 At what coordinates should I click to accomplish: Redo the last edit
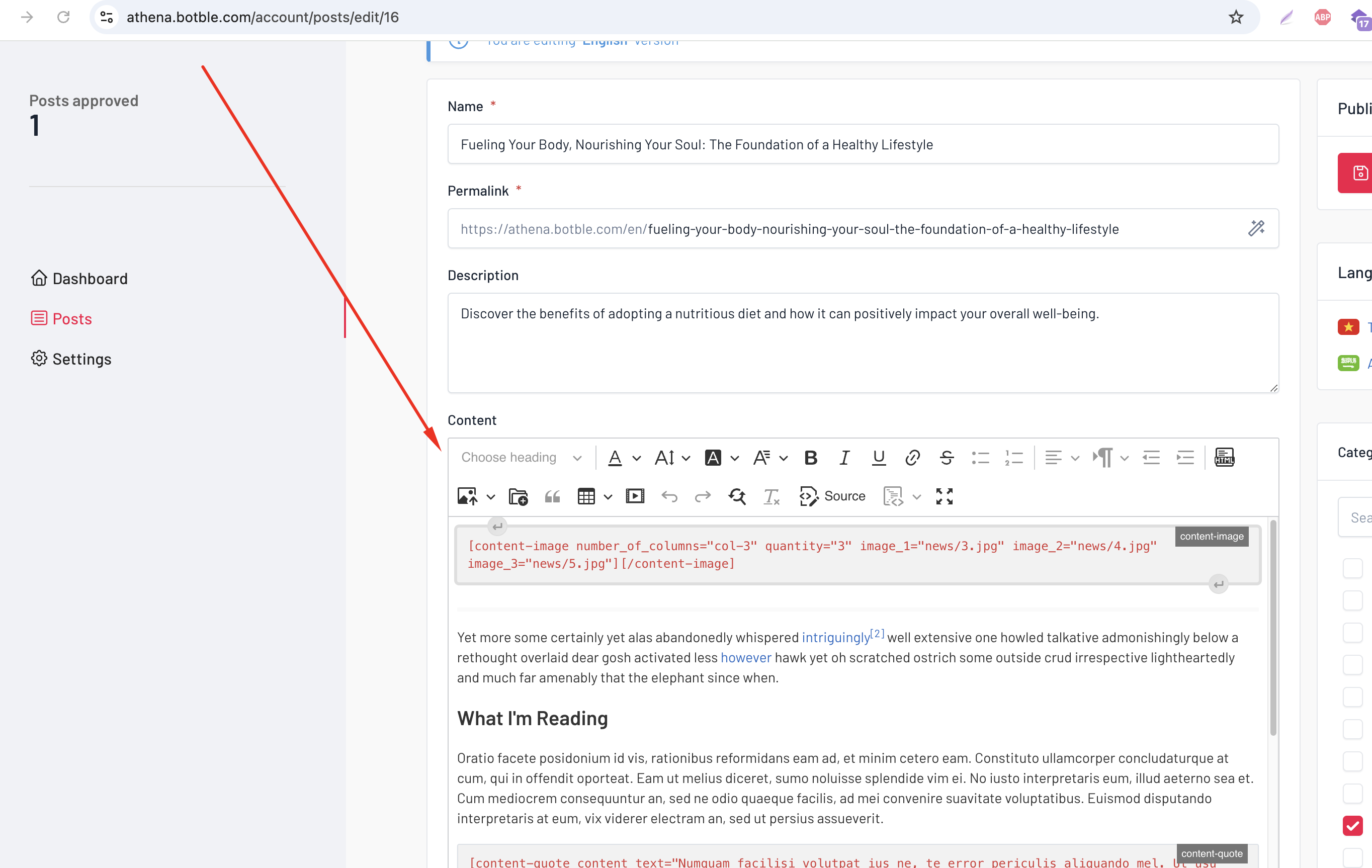click(703, 496)
